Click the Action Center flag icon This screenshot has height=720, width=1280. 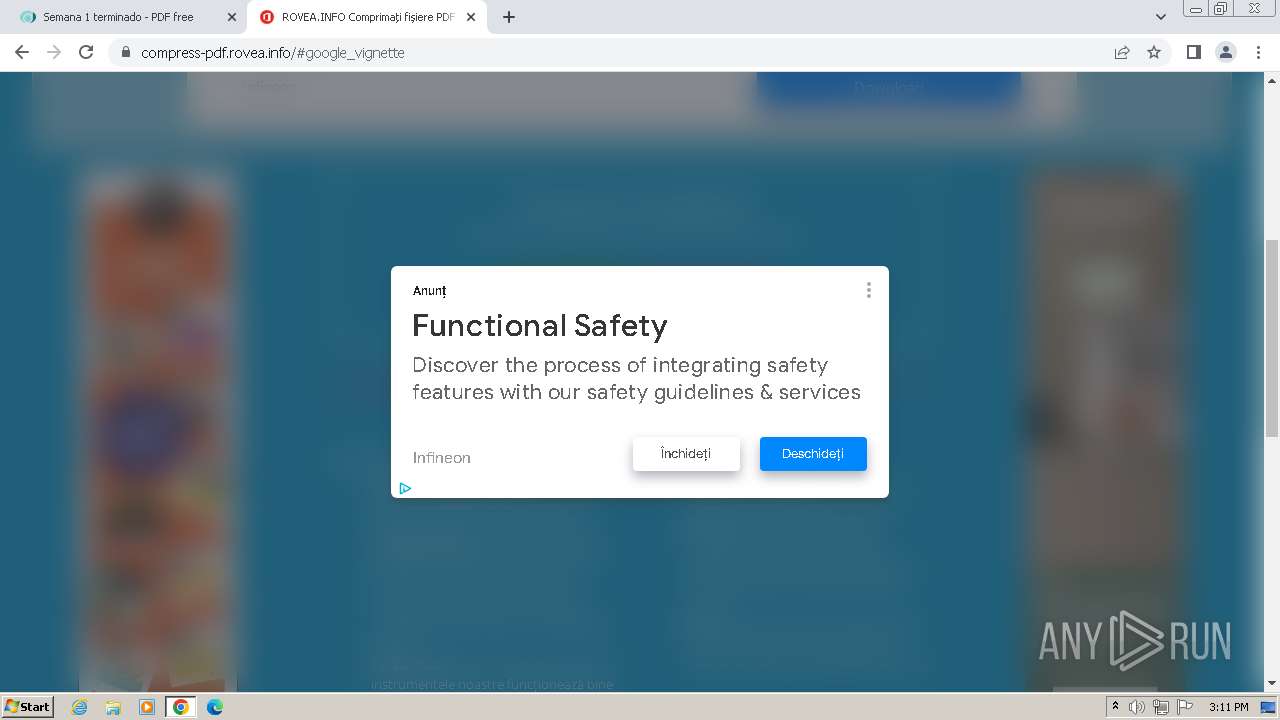click(x=1185, y=707)
